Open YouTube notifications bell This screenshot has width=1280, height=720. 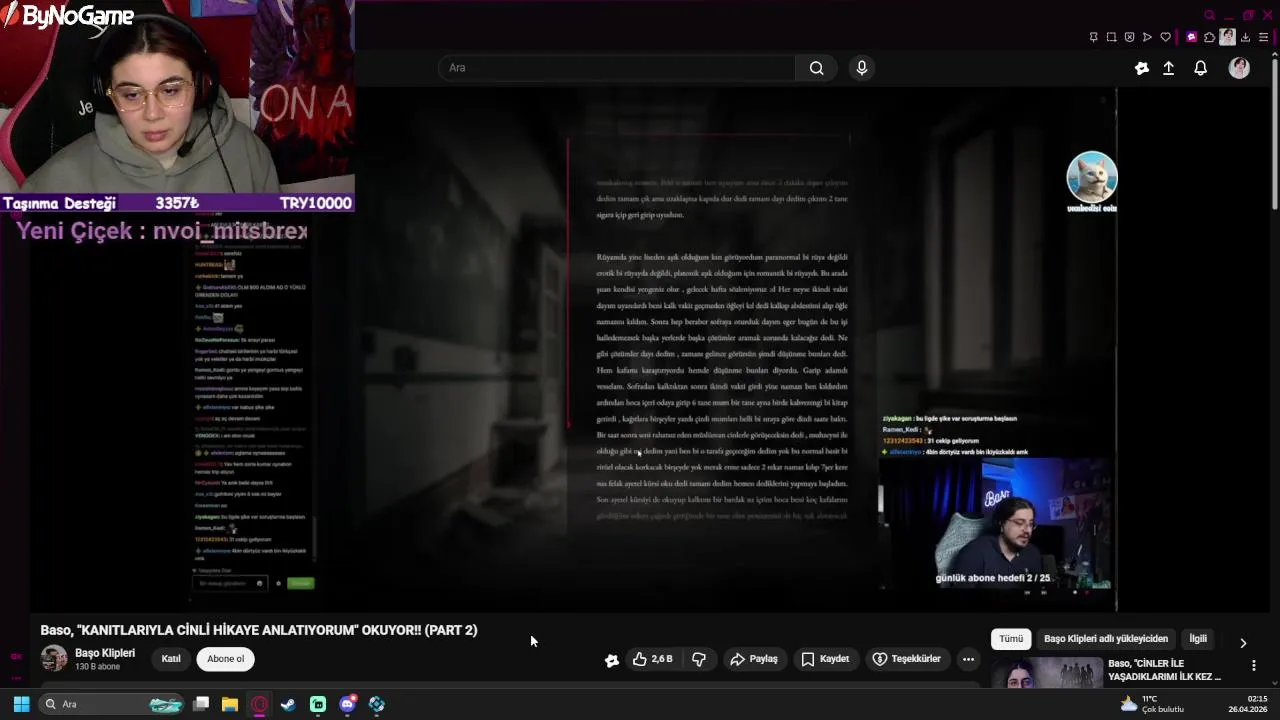1201,68
